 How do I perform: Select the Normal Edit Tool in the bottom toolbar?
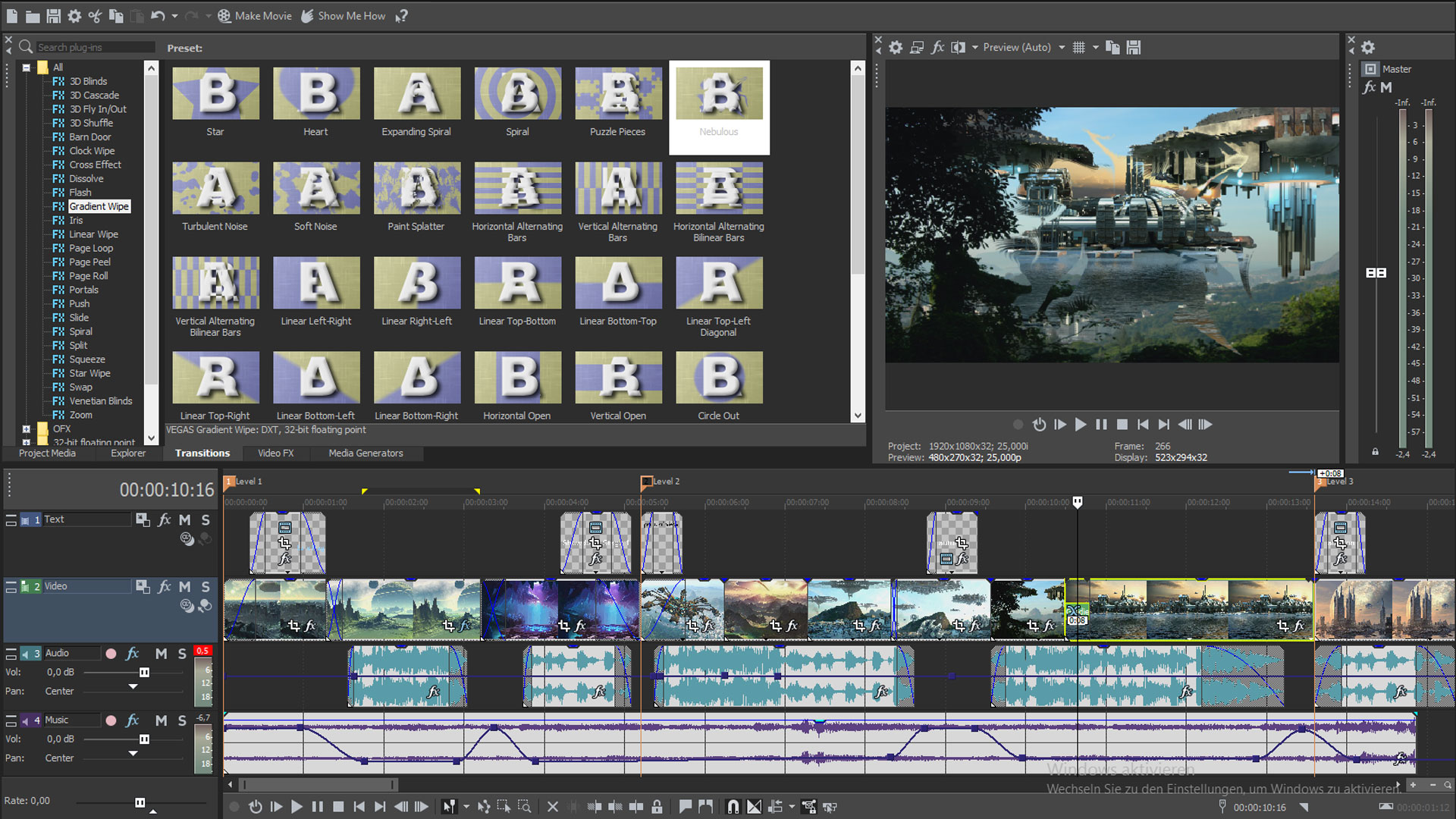[450, 807]
